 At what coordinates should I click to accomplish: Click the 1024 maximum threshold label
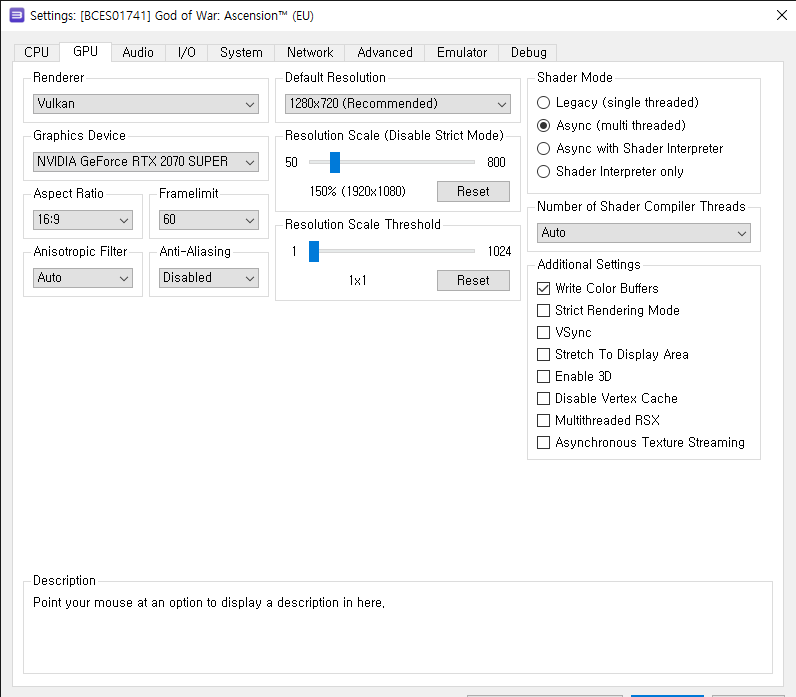(x=499, y=251)
